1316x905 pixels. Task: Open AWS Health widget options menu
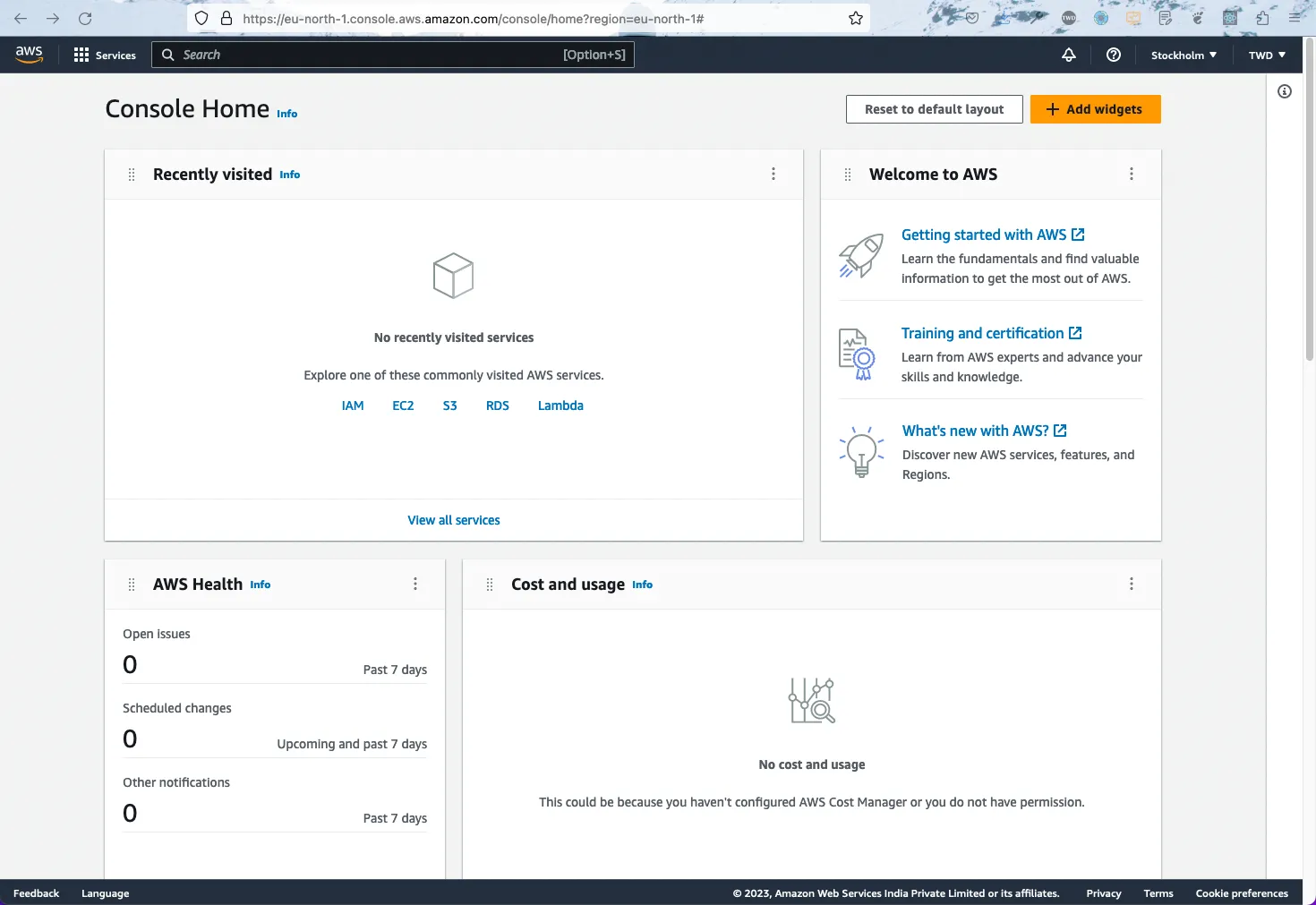pyautogui.click(x=415, y=584)
